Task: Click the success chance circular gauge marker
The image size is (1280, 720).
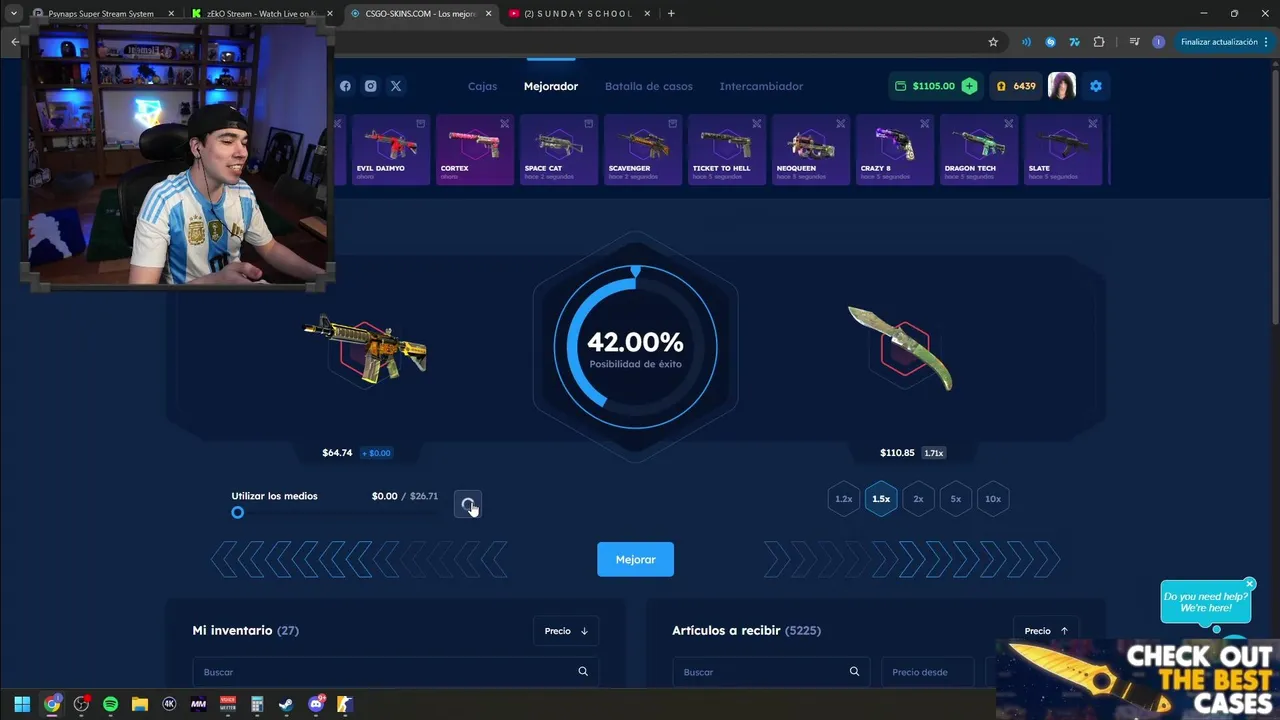Action: click(635, 271)
